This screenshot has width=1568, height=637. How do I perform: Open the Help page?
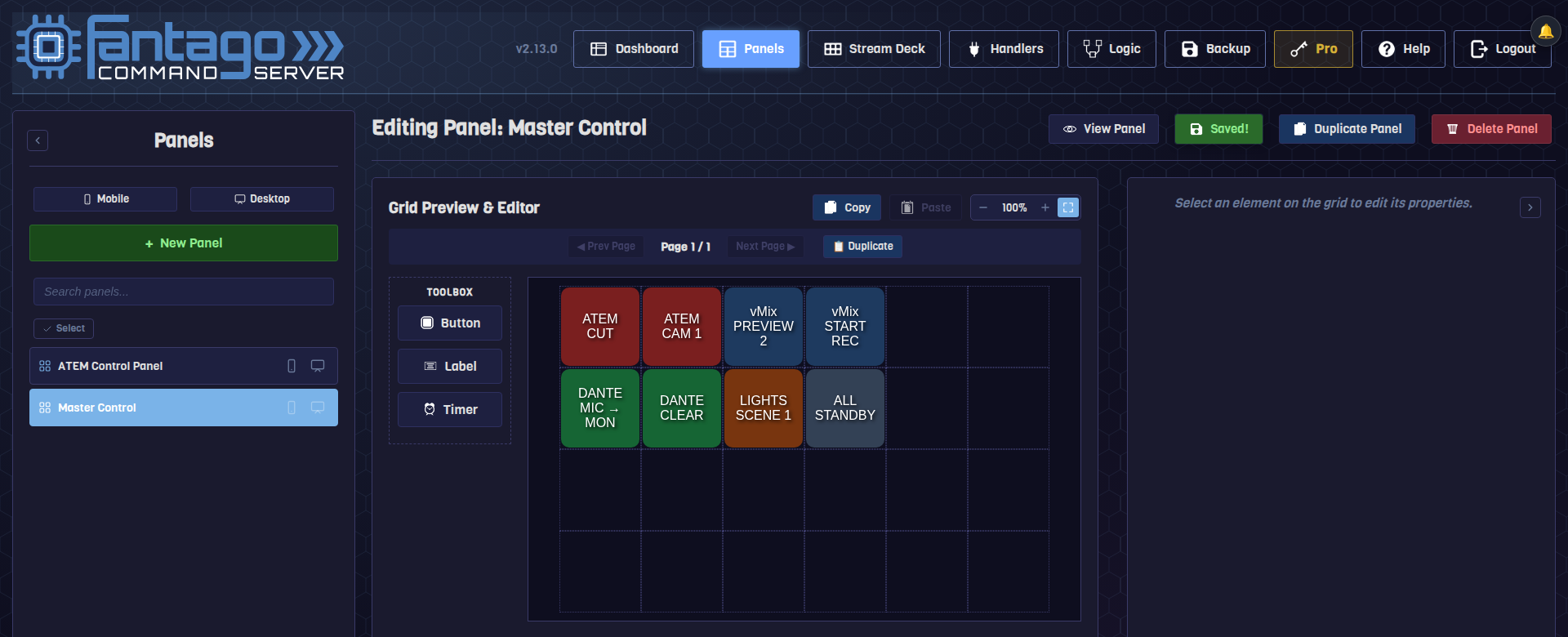coord(1403,49)
